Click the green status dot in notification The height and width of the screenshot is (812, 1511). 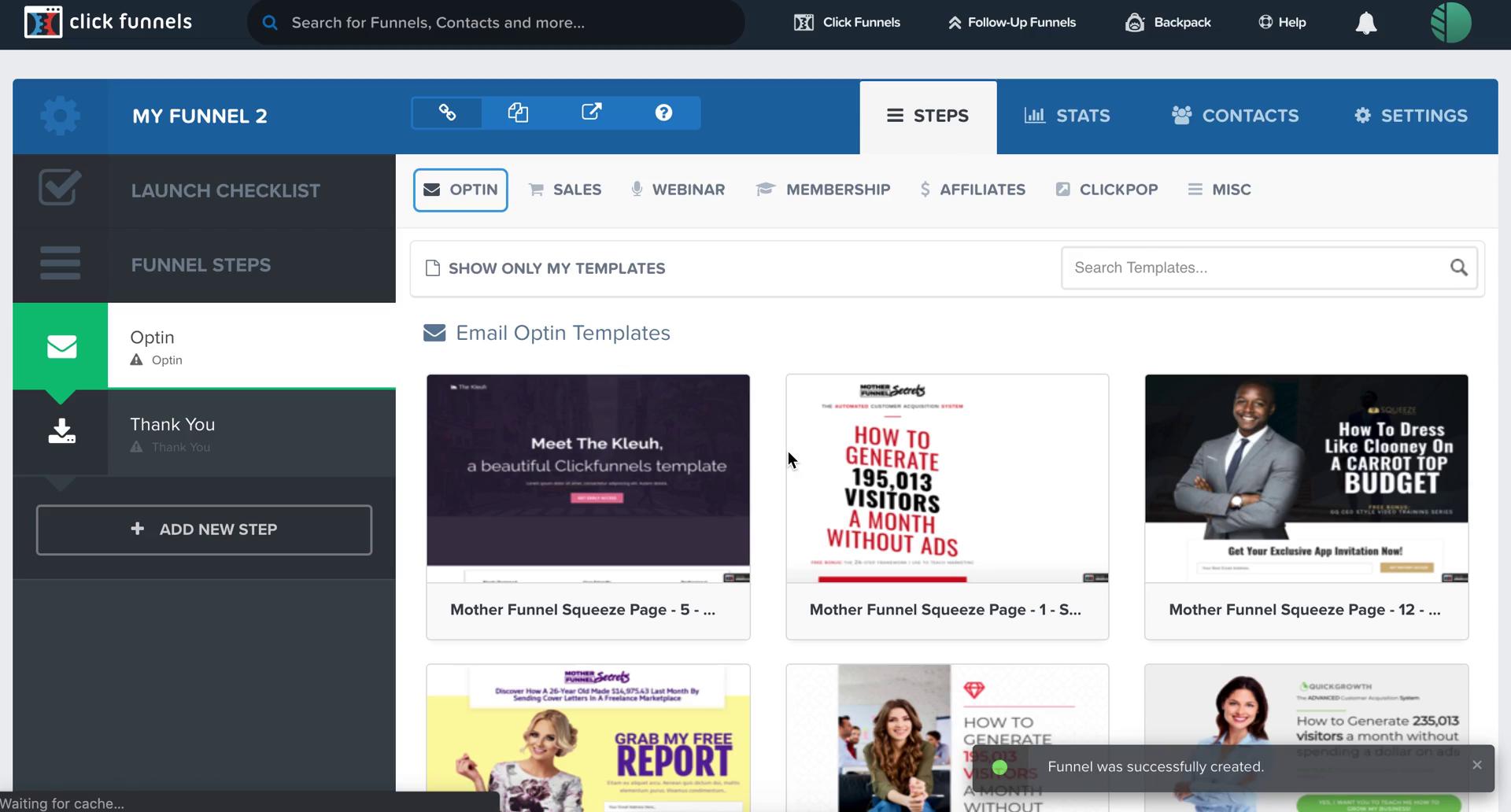pyautogui.click(x=999, y=767)
